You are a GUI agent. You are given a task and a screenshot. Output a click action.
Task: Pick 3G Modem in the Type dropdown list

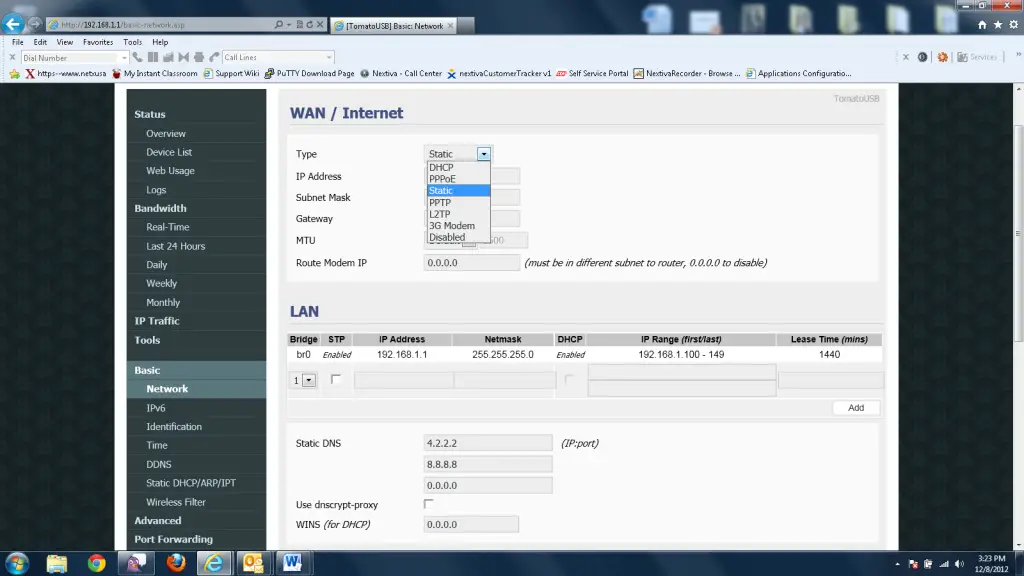click(x=458, y=226)
